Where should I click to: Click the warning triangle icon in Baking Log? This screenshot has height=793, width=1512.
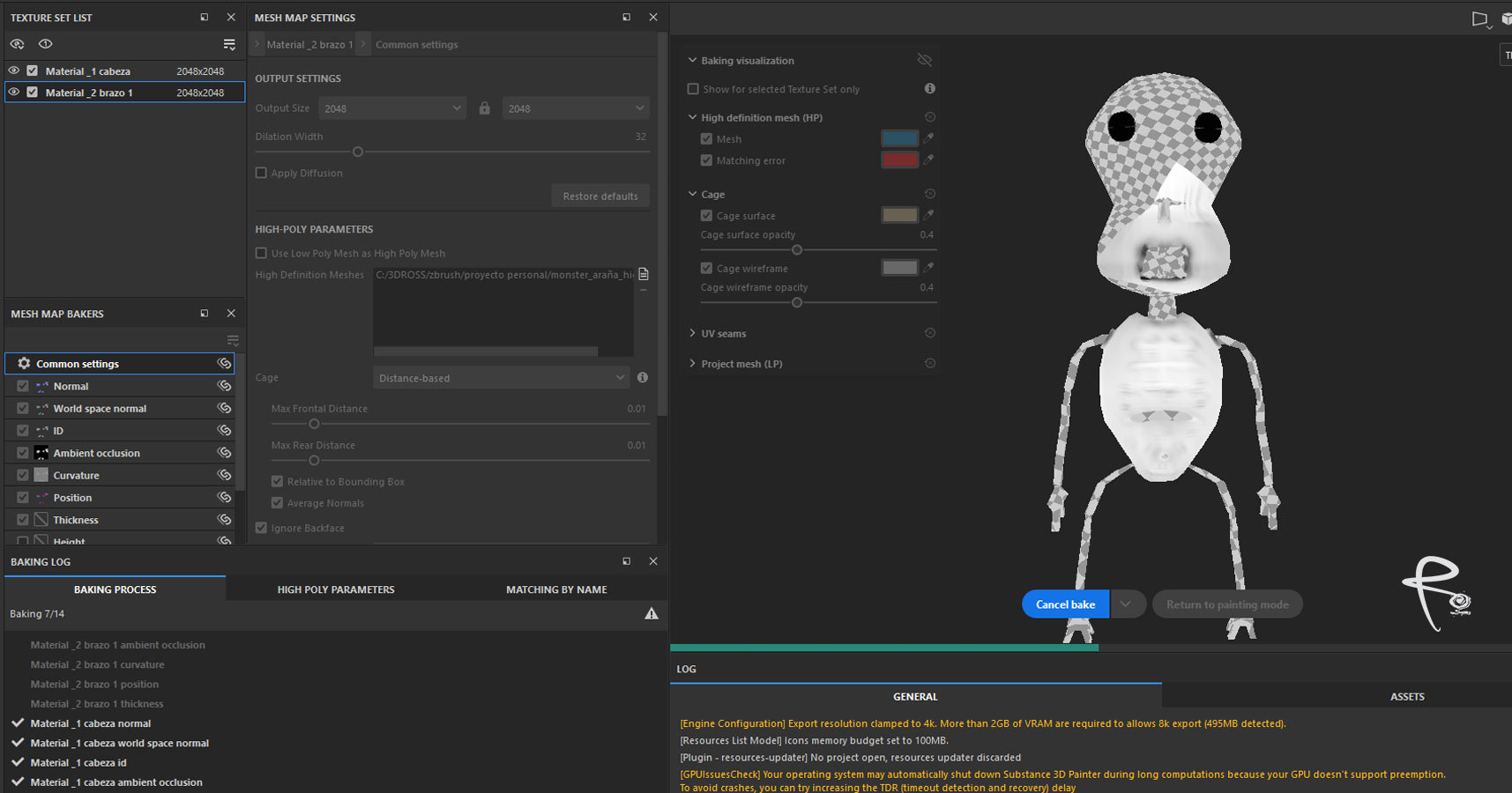652,614
